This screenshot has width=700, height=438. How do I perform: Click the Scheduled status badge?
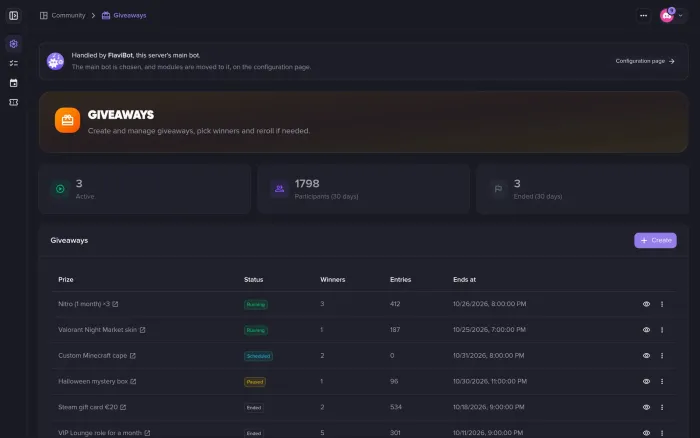coord(258,356)
